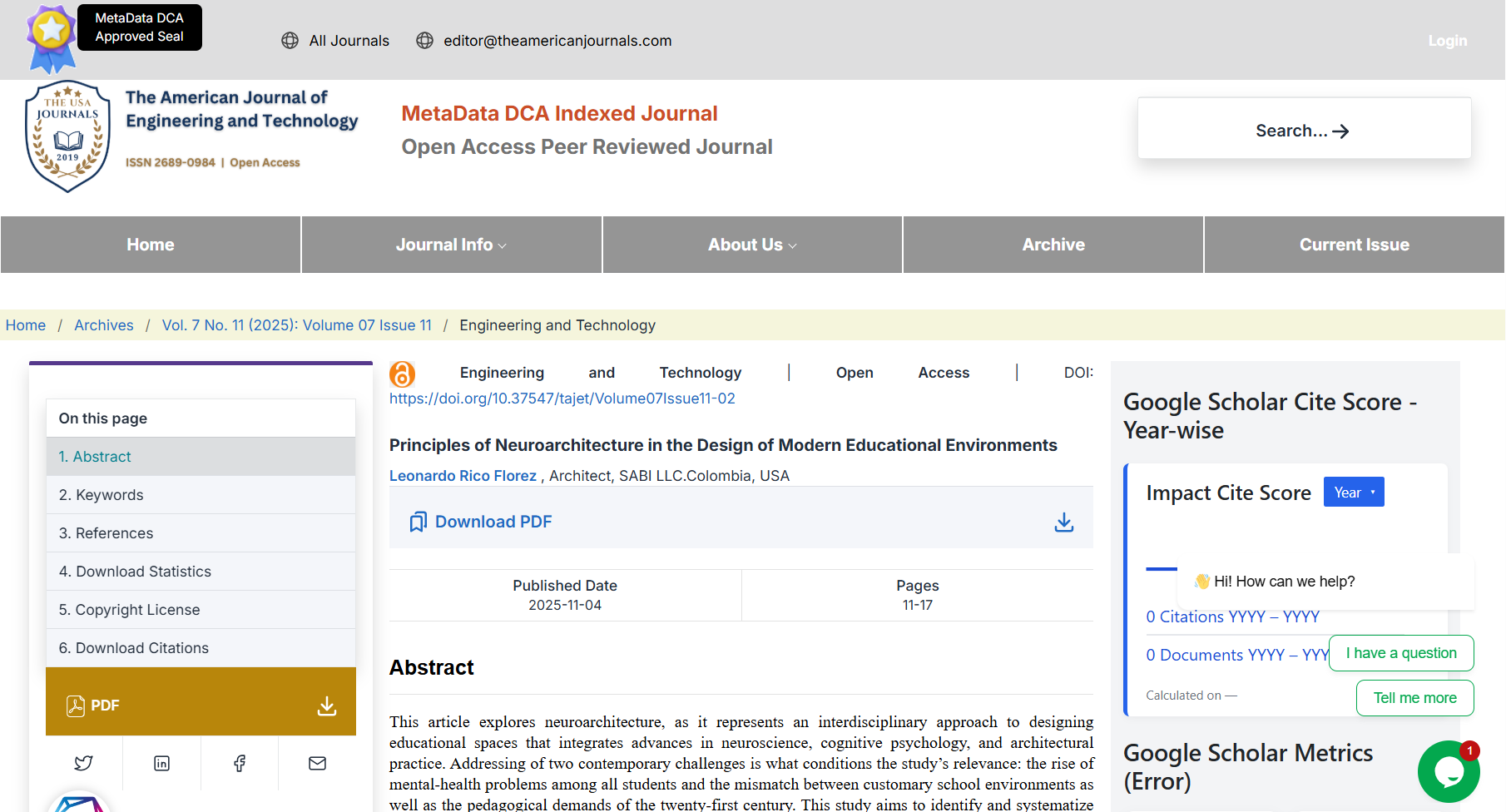Viewport: 1506px width, 812px height.
Task: Share article on LinkedIn icon
Action: (x=161, y=763)
